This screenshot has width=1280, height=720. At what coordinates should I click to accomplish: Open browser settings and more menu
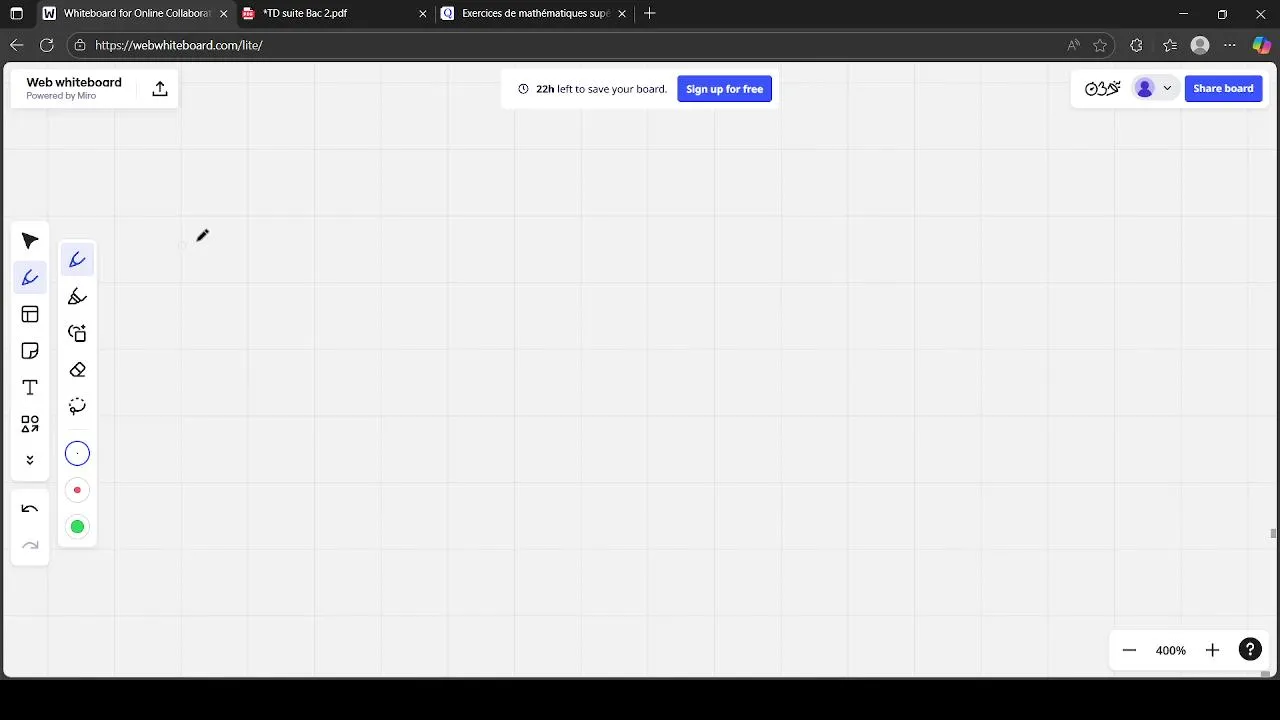point(1230,45)
